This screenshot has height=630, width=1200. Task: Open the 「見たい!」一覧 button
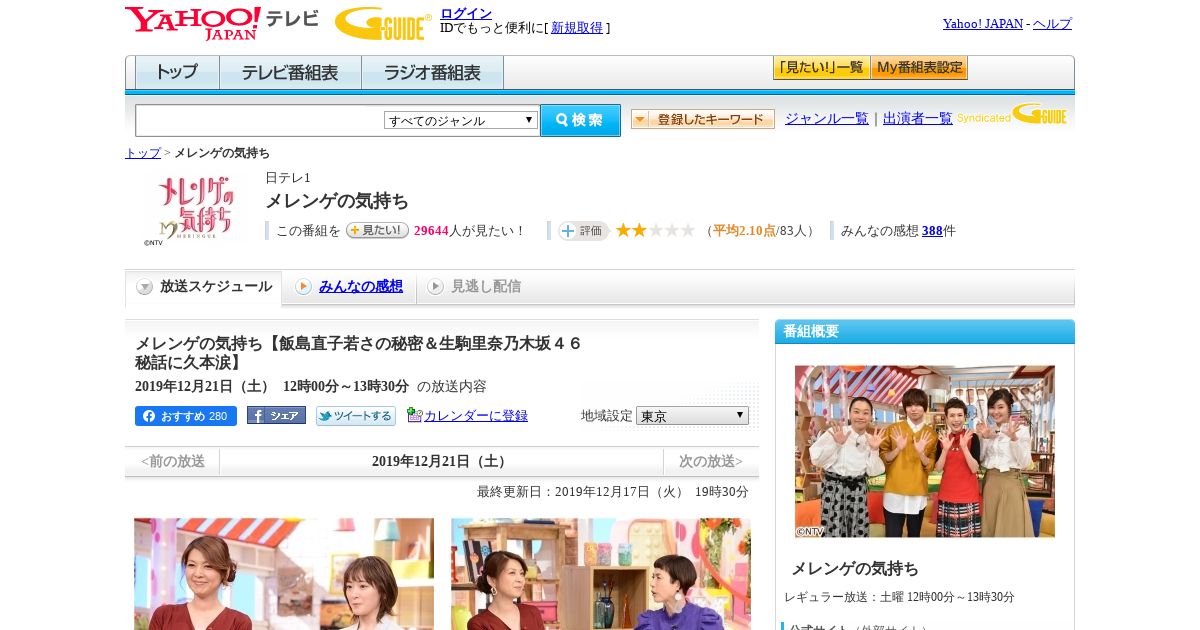821,68
